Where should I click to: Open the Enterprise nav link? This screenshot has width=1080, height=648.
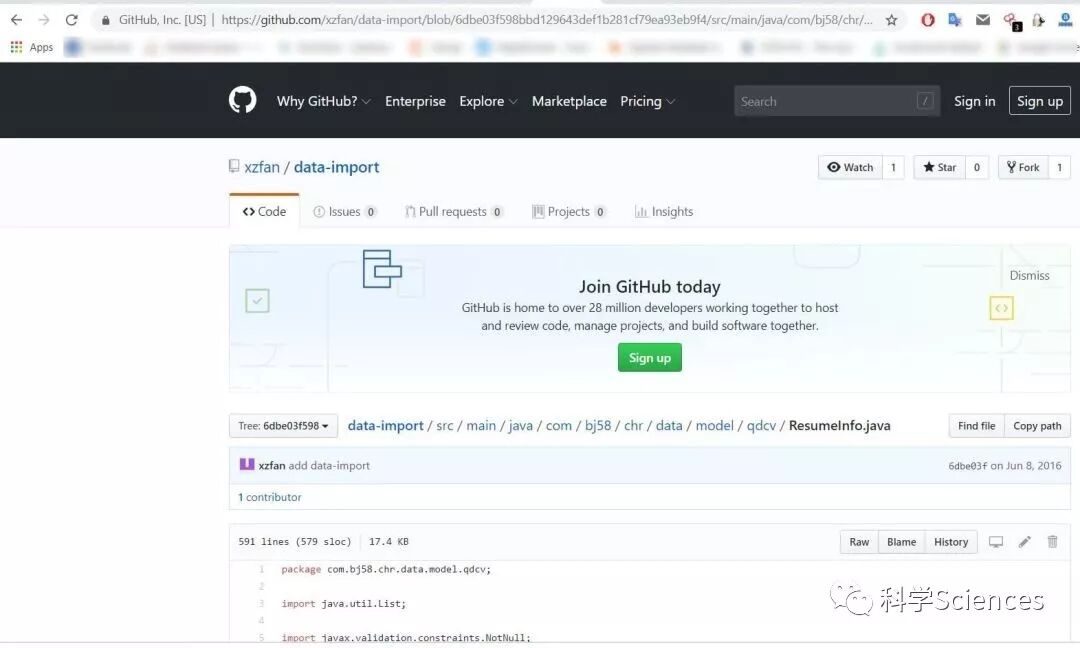point(415,101)
